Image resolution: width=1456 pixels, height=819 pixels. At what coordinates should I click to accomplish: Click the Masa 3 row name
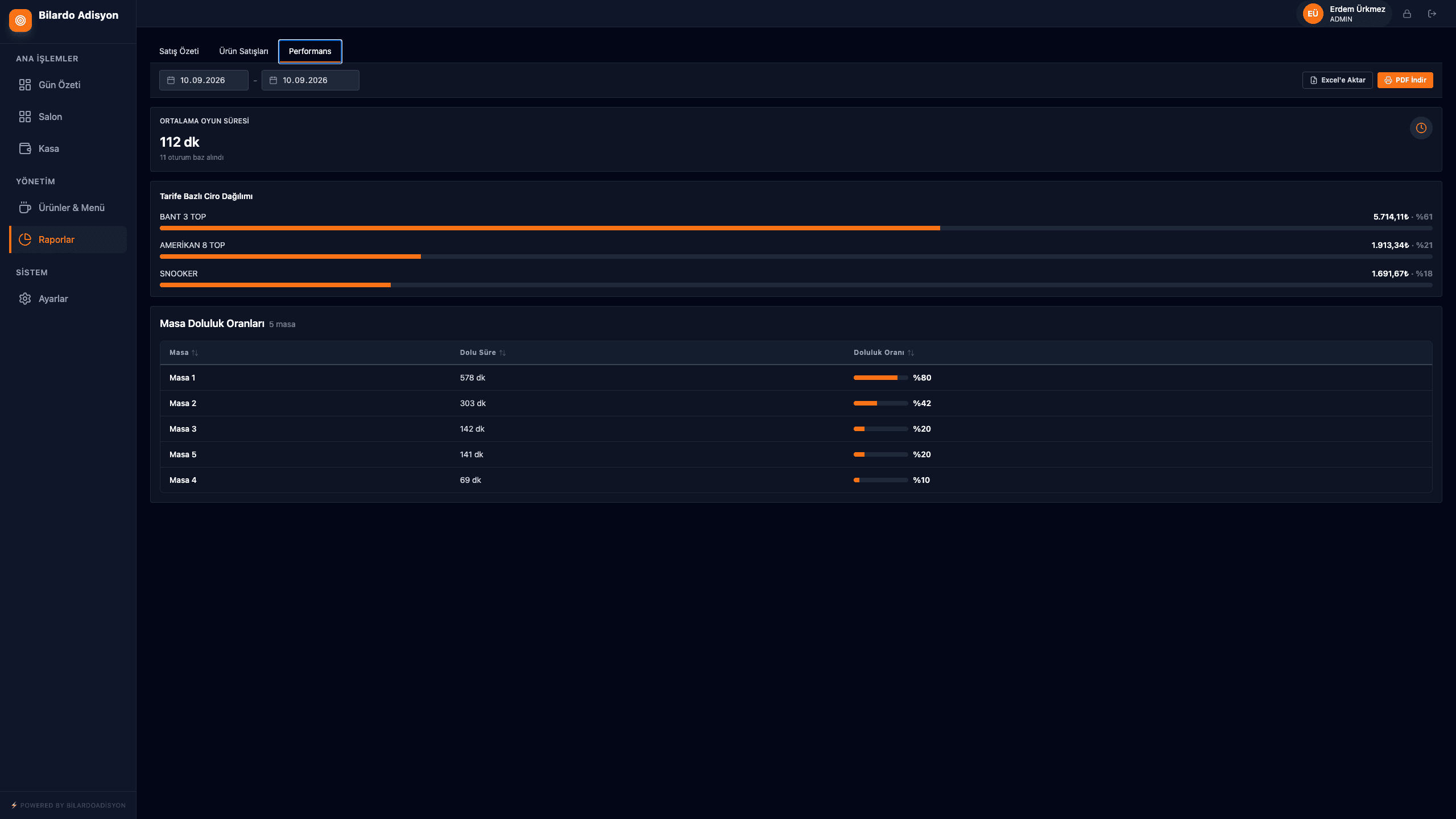183,429
